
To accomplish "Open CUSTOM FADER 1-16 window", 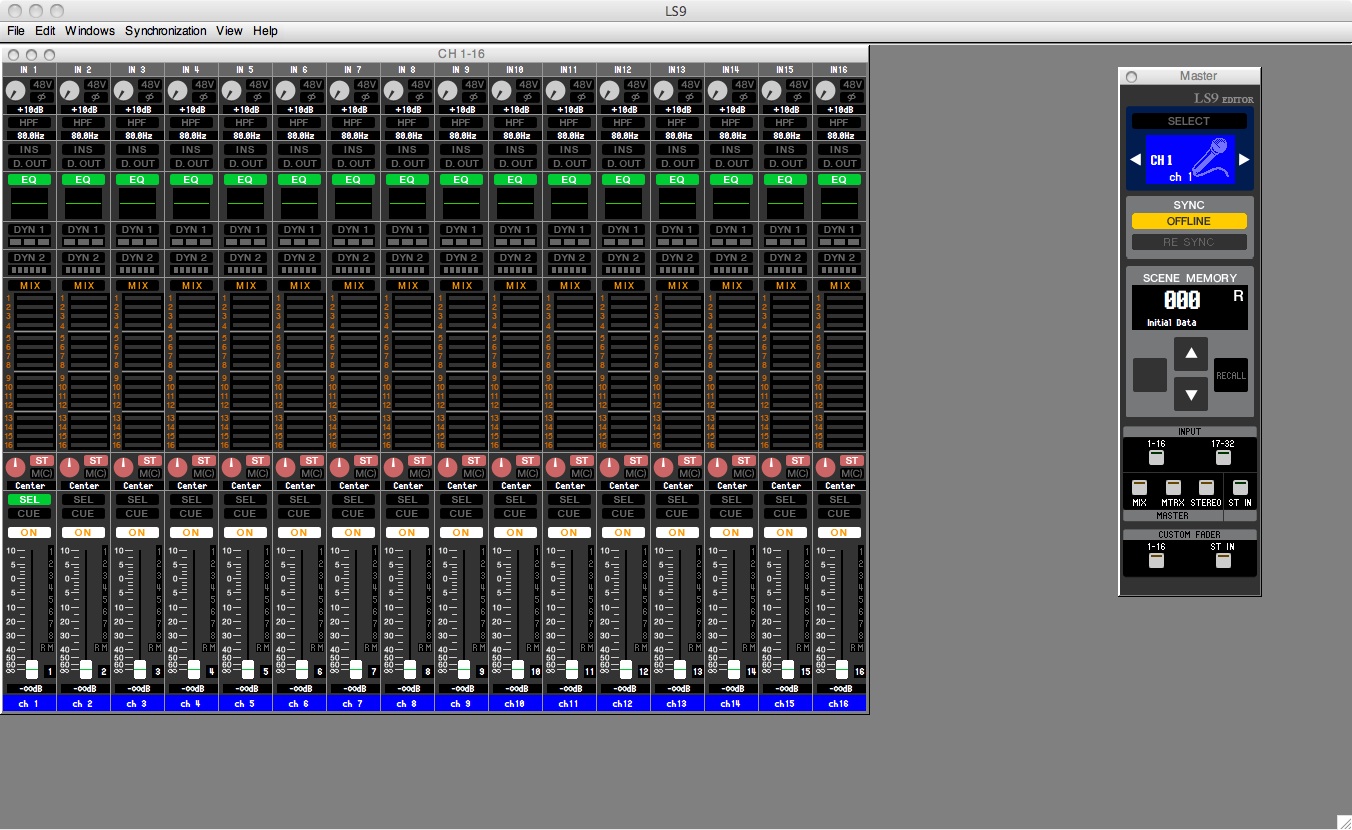I will click(1156, 560).
